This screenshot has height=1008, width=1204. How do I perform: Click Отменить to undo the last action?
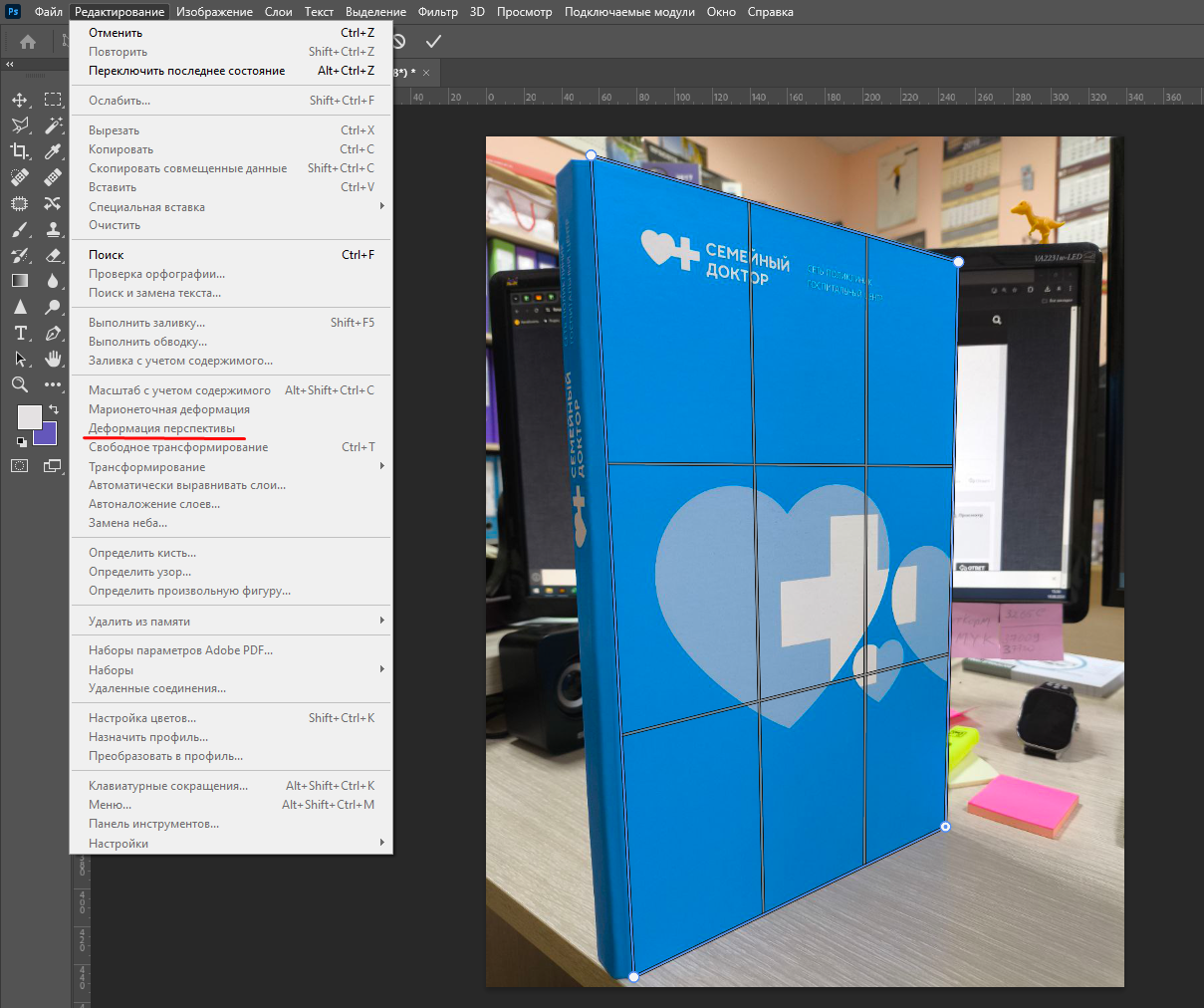pyautogui.click(x=116, y=33)
